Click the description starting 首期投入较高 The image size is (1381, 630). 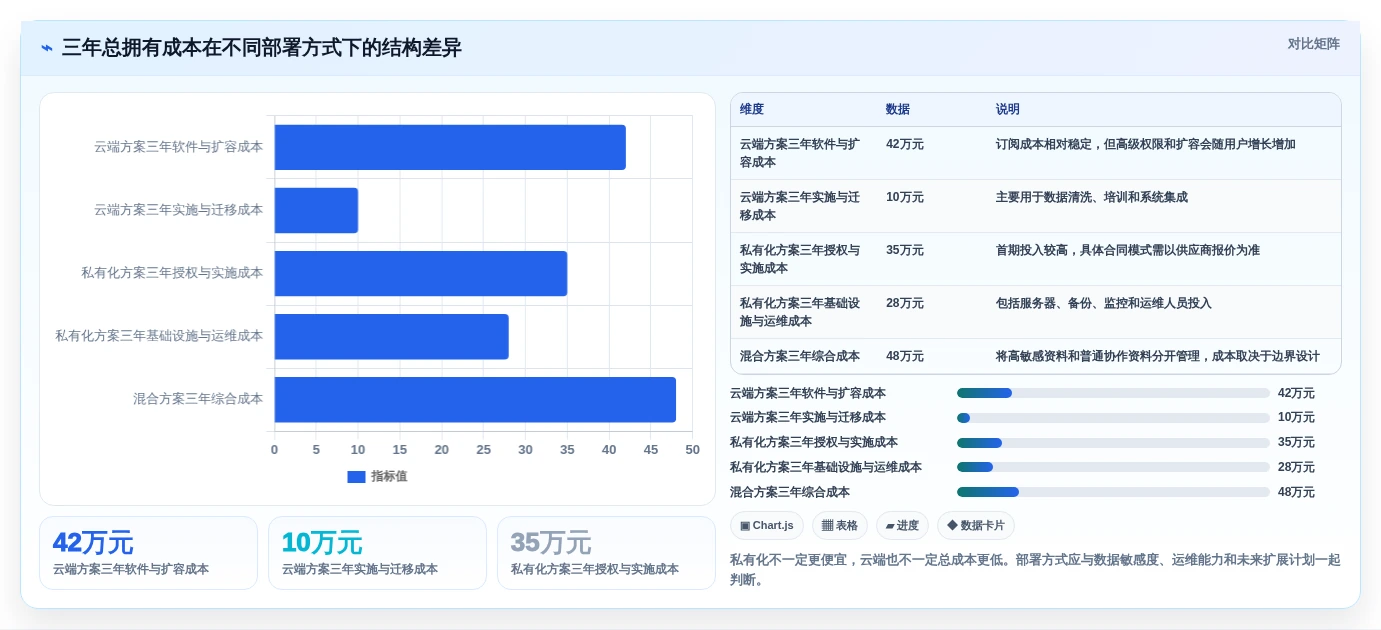pyautogui.click(x=1128, y=250)
